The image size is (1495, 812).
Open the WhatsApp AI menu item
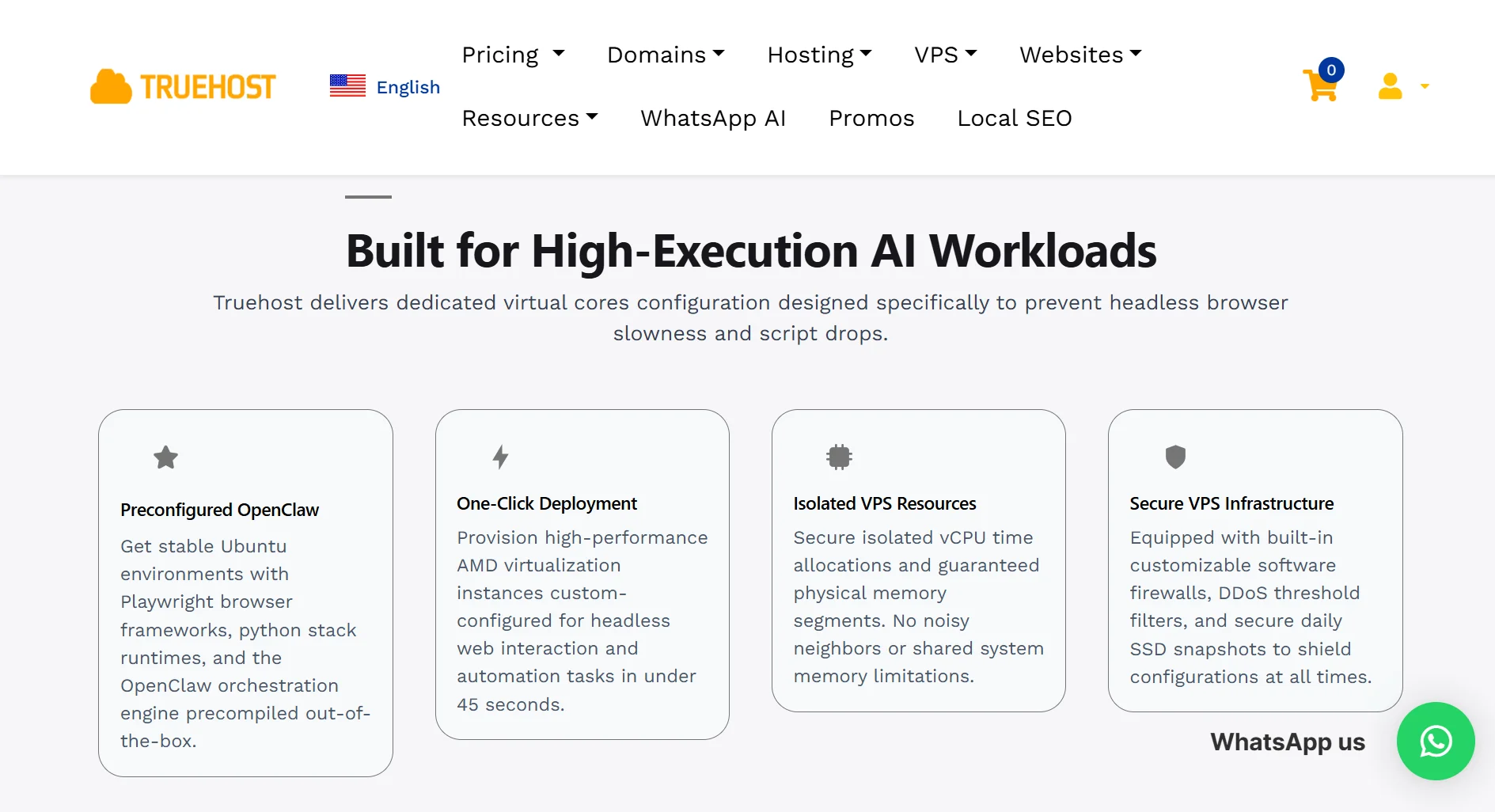point(713,118)
